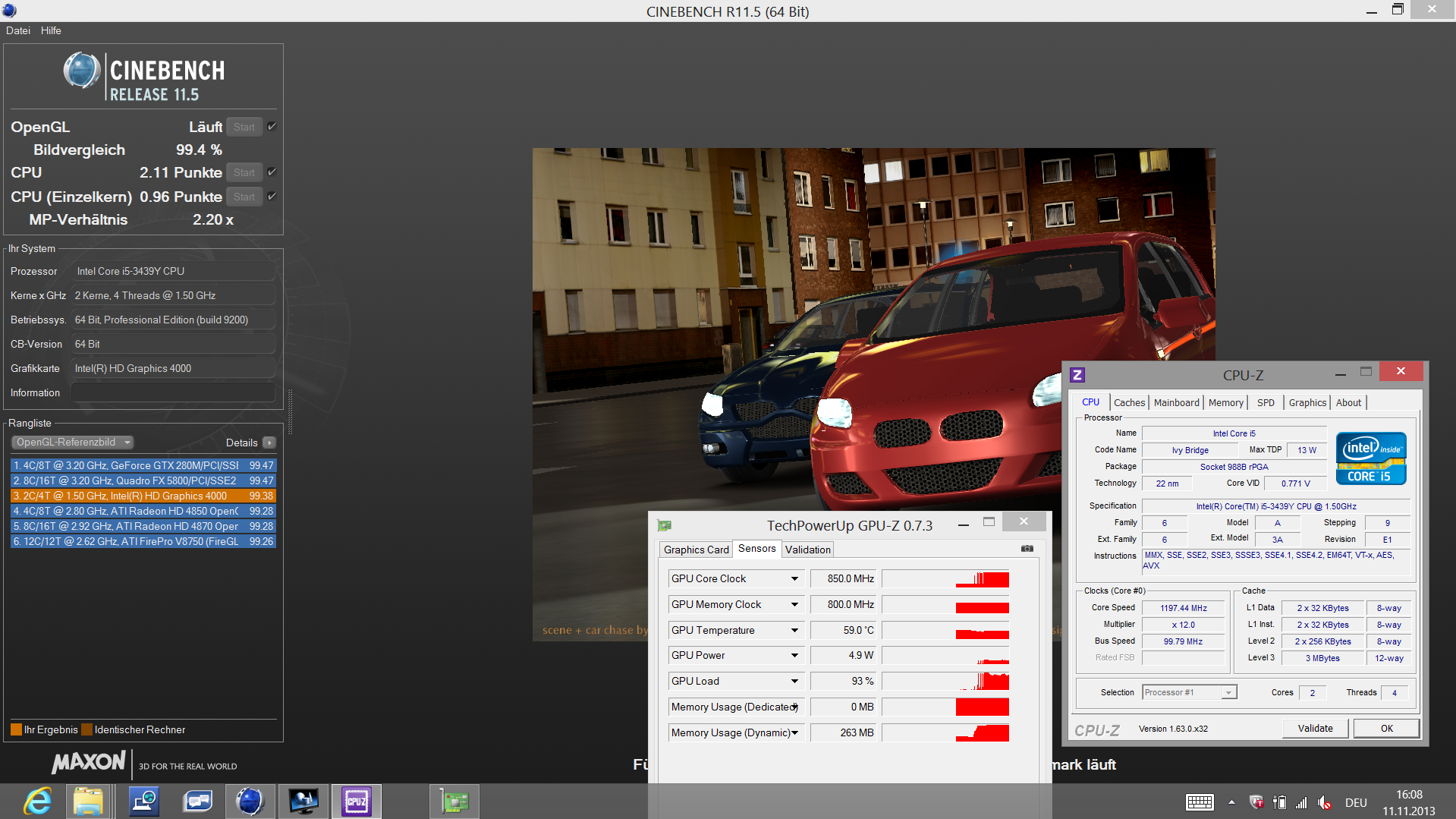Click the CPU-Z purple Z title bar icon

point(1077,374)
